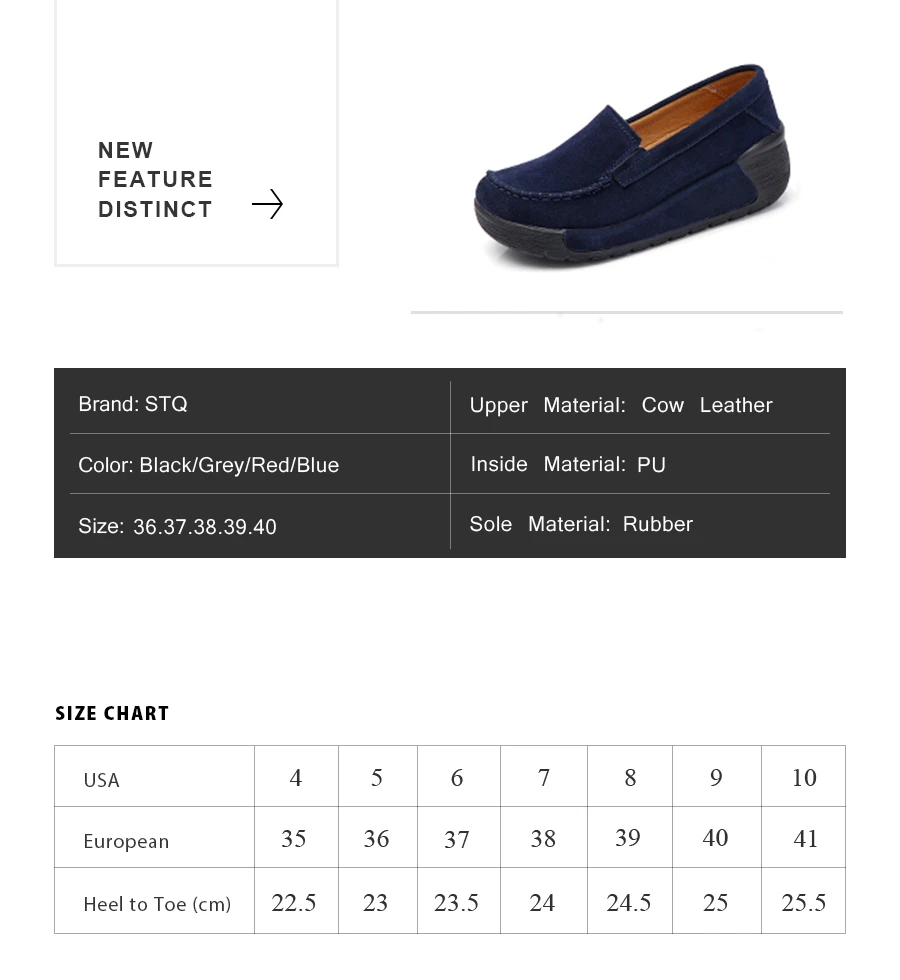
Task: Select the navy blue loafer product image
Action: pos(631,166)
